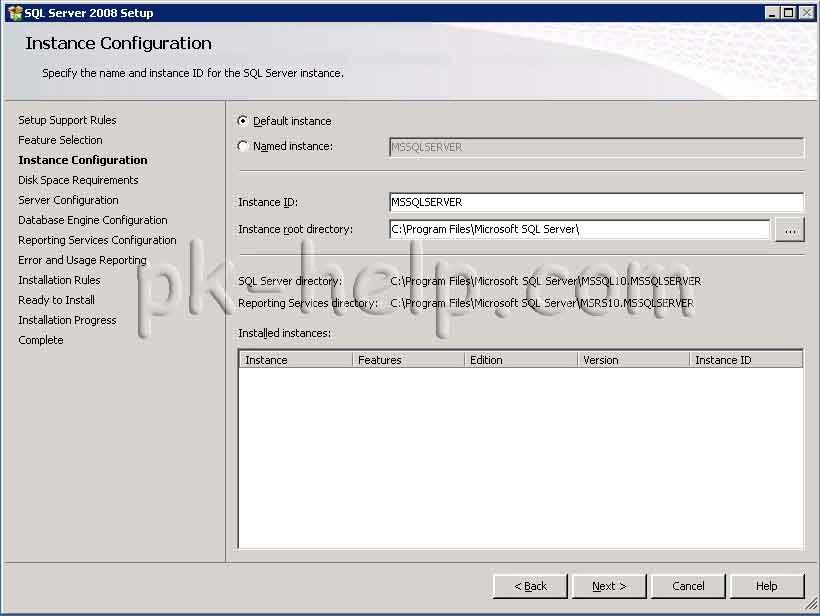
Task: Select Disk Space Requirements step
Action: click(x=78, y=180)
